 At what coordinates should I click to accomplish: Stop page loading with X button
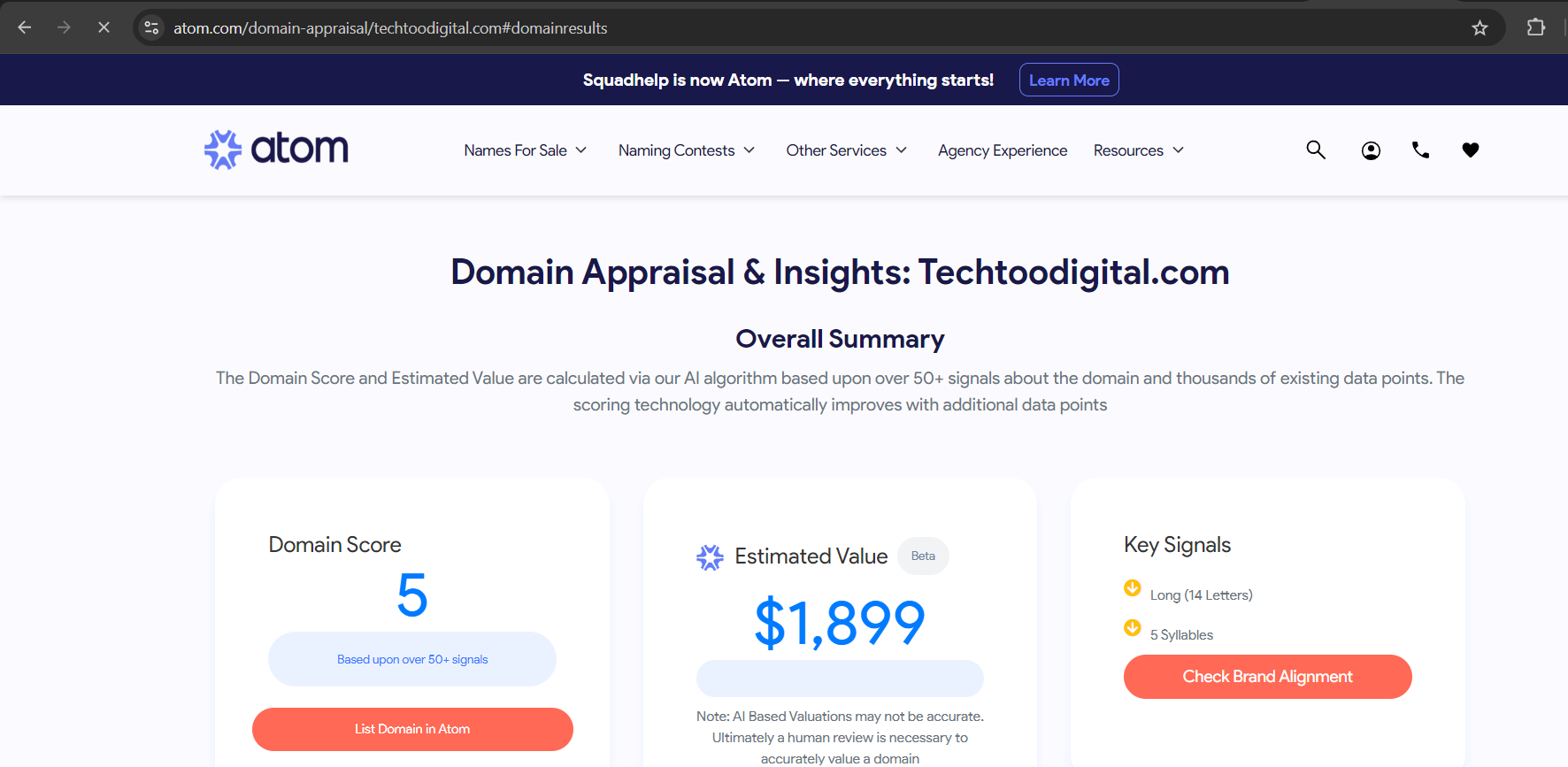104,28
